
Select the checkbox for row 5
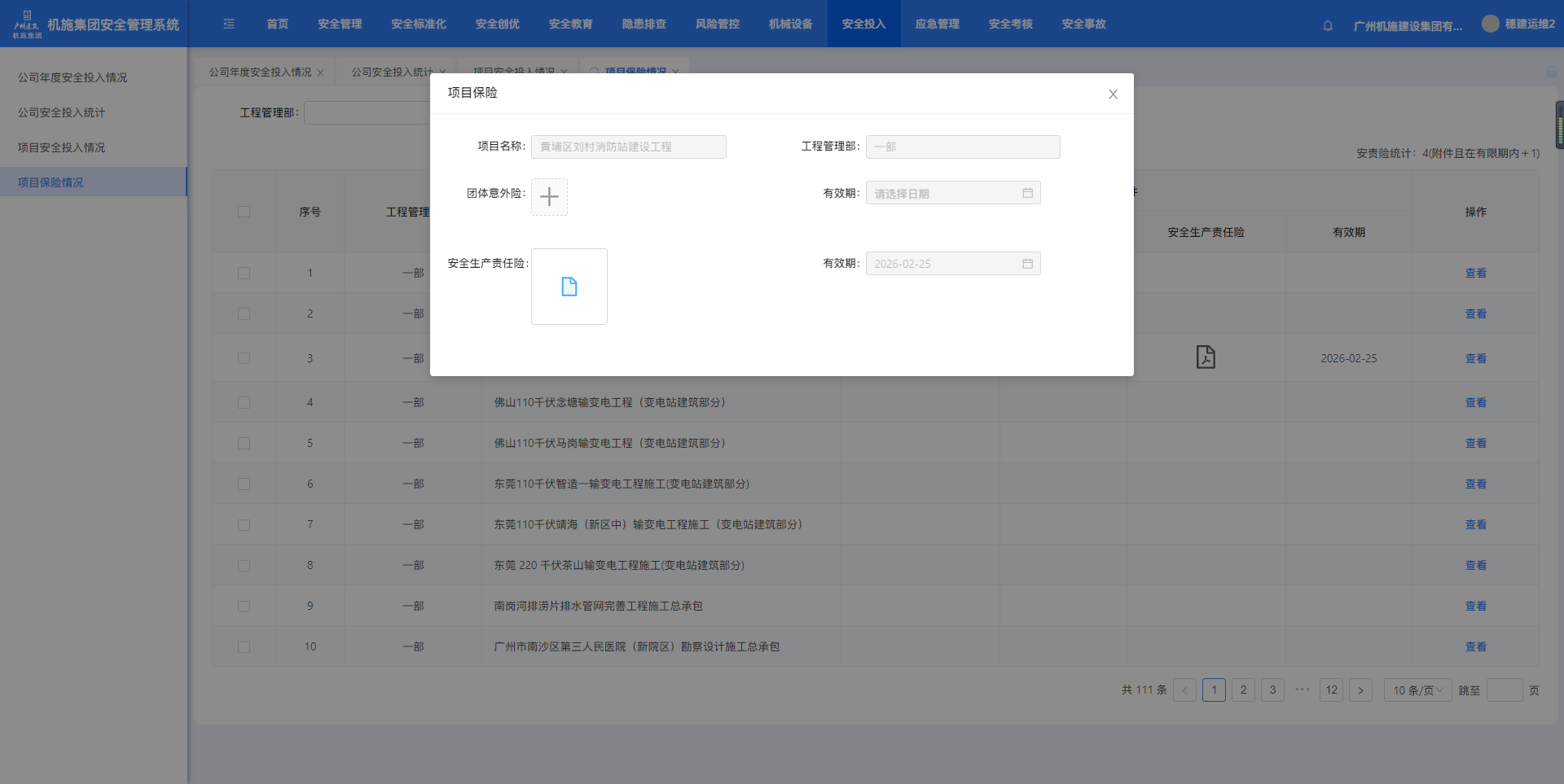point(244,444)
